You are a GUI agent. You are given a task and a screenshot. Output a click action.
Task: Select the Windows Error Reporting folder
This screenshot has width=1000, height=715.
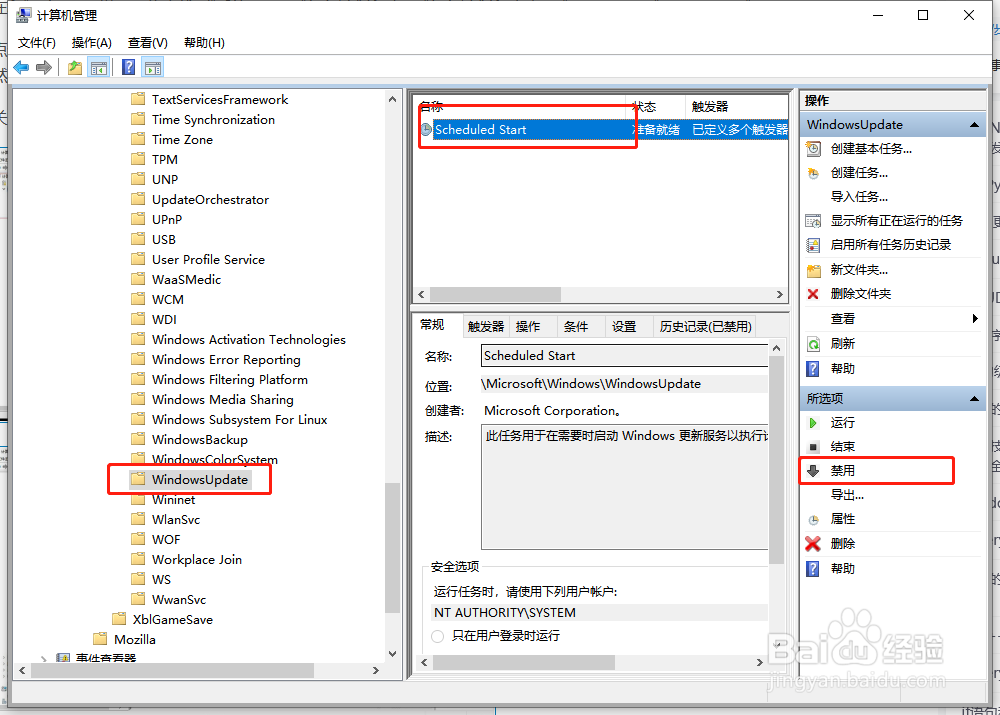click(x=226, y=360)
